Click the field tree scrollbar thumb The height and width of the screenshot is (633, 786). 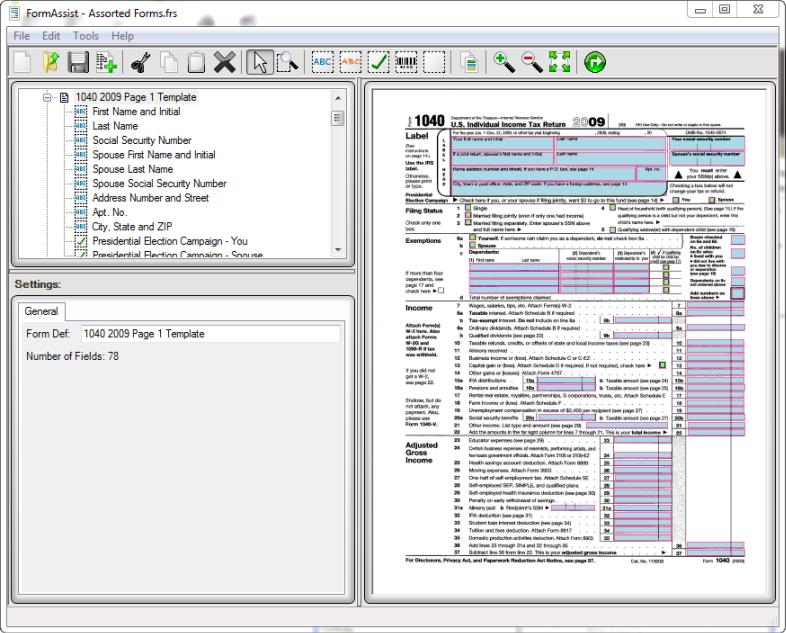tap(338, 118)
